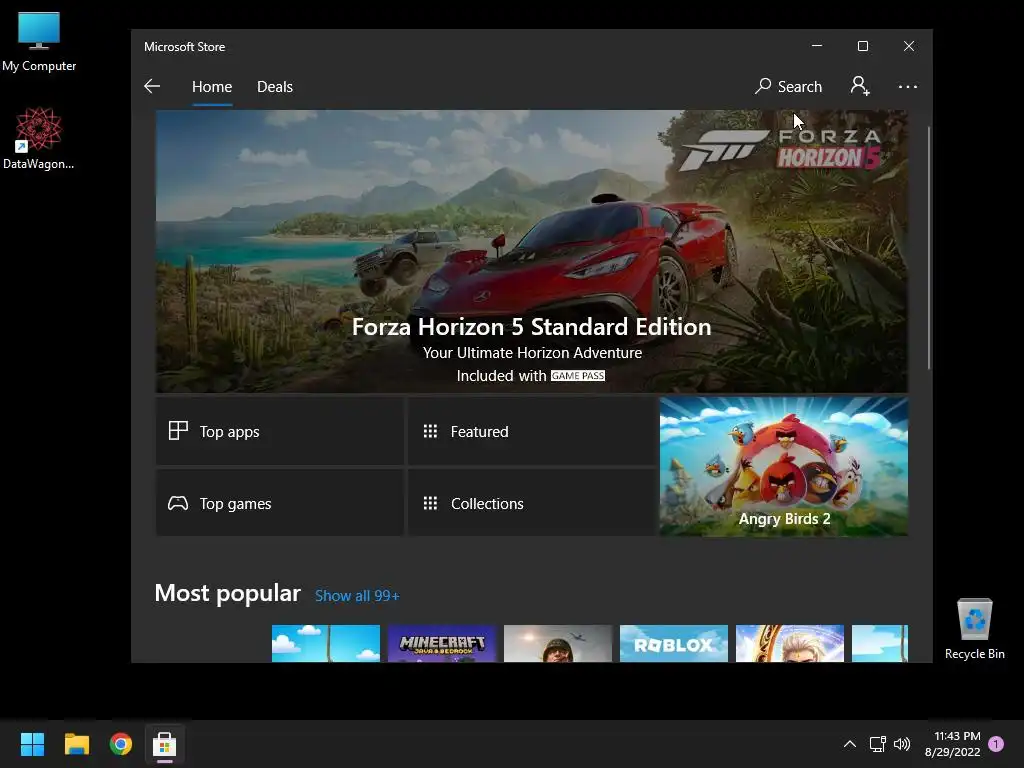Image resolution: width=1024 pixels, height=768 pixels.
Task: Open the soldier game thumbnail
Action: tap(558, 643)
